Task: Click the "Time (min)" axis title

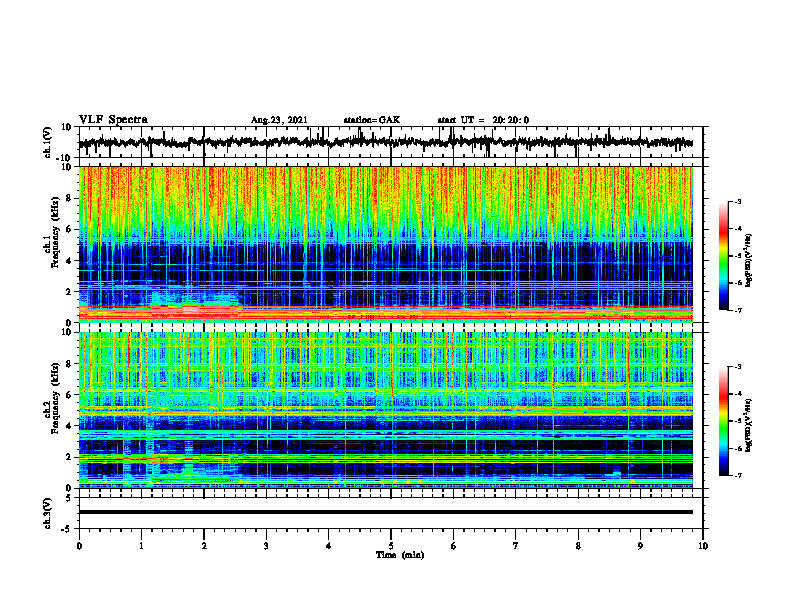Action: click(400, 555)
